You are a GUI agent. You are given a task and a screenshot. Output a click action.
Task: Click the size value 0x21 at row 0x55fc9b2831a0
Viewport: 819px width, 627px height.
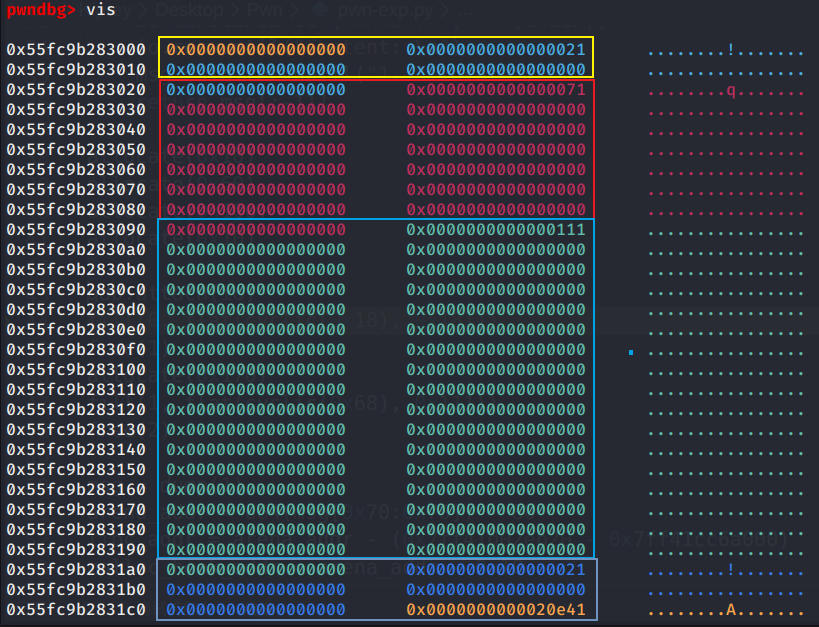[x=495, y=569]
